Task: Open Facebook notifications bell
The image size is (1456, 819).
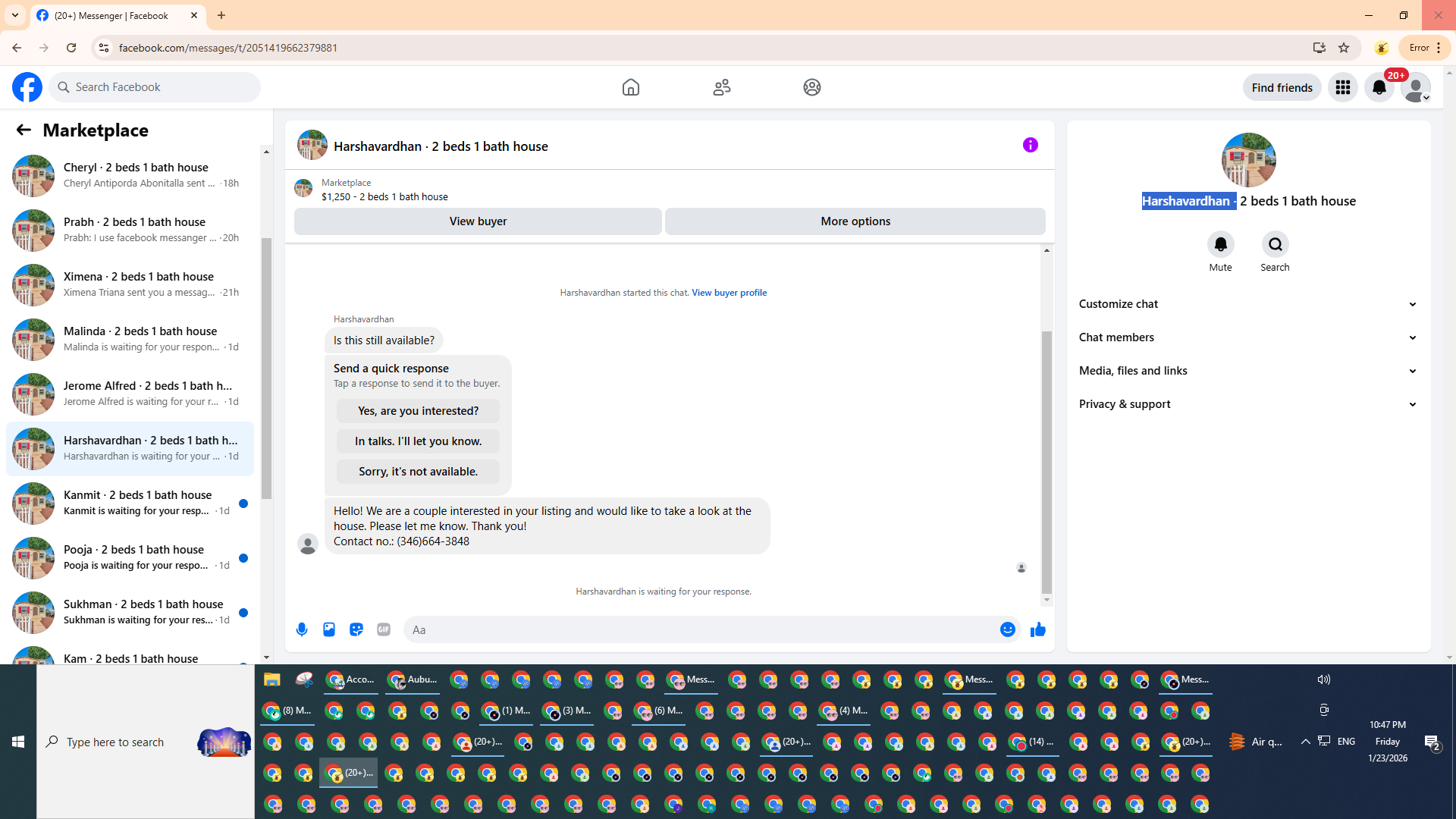Action: pos(1379,87)
